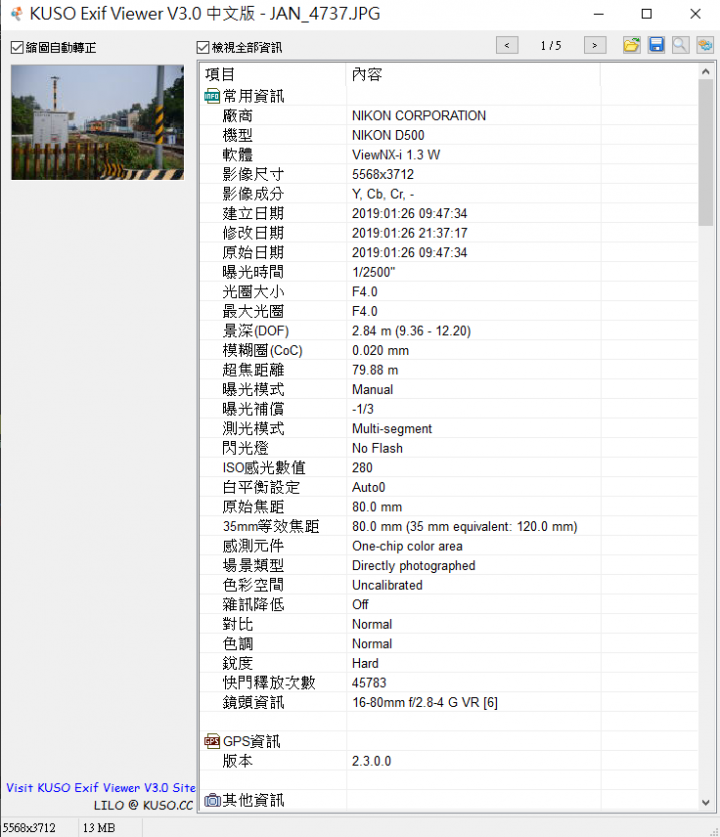Select the -1/3 exposure compensation value
Screen dimensions: 720x837
(363, 409)
